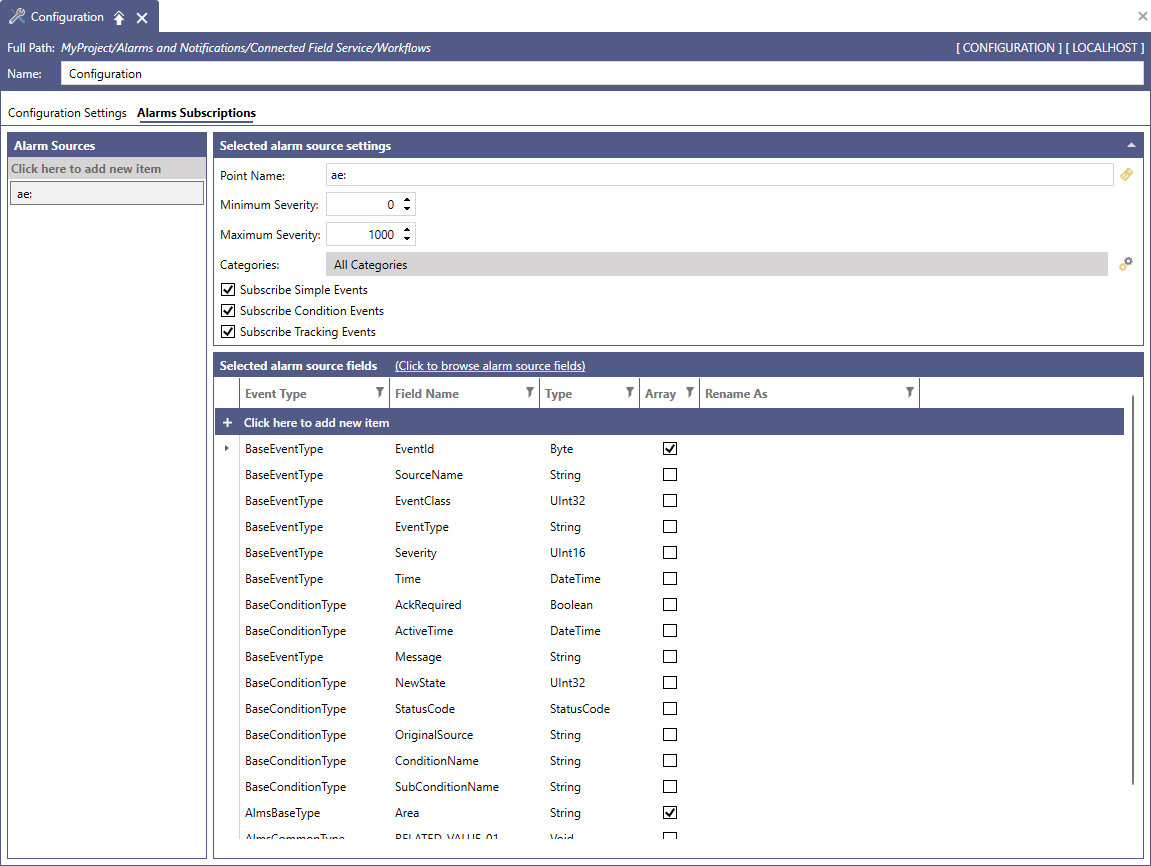Select the SourceName field cell

click(x=429, y=475)
